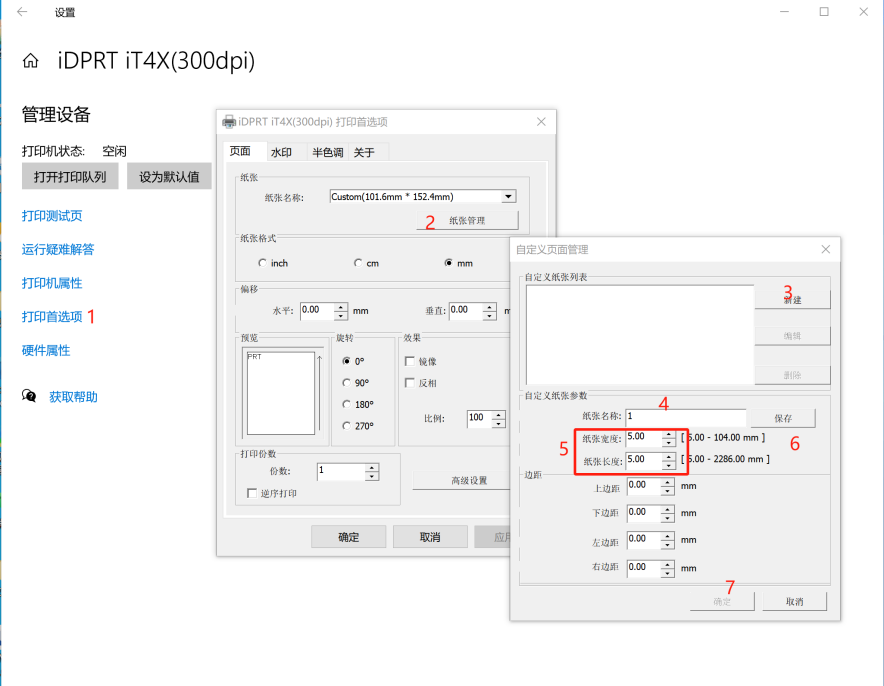
Task: Click the 比例 scale input field
Action: pyautogui.click(x=479, y=418)
